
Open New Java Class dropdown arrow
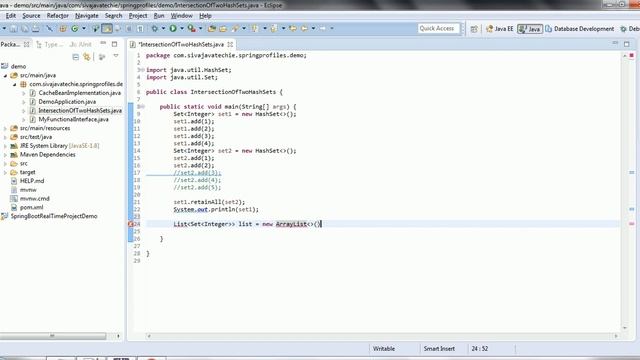click(x=84, y=29)
